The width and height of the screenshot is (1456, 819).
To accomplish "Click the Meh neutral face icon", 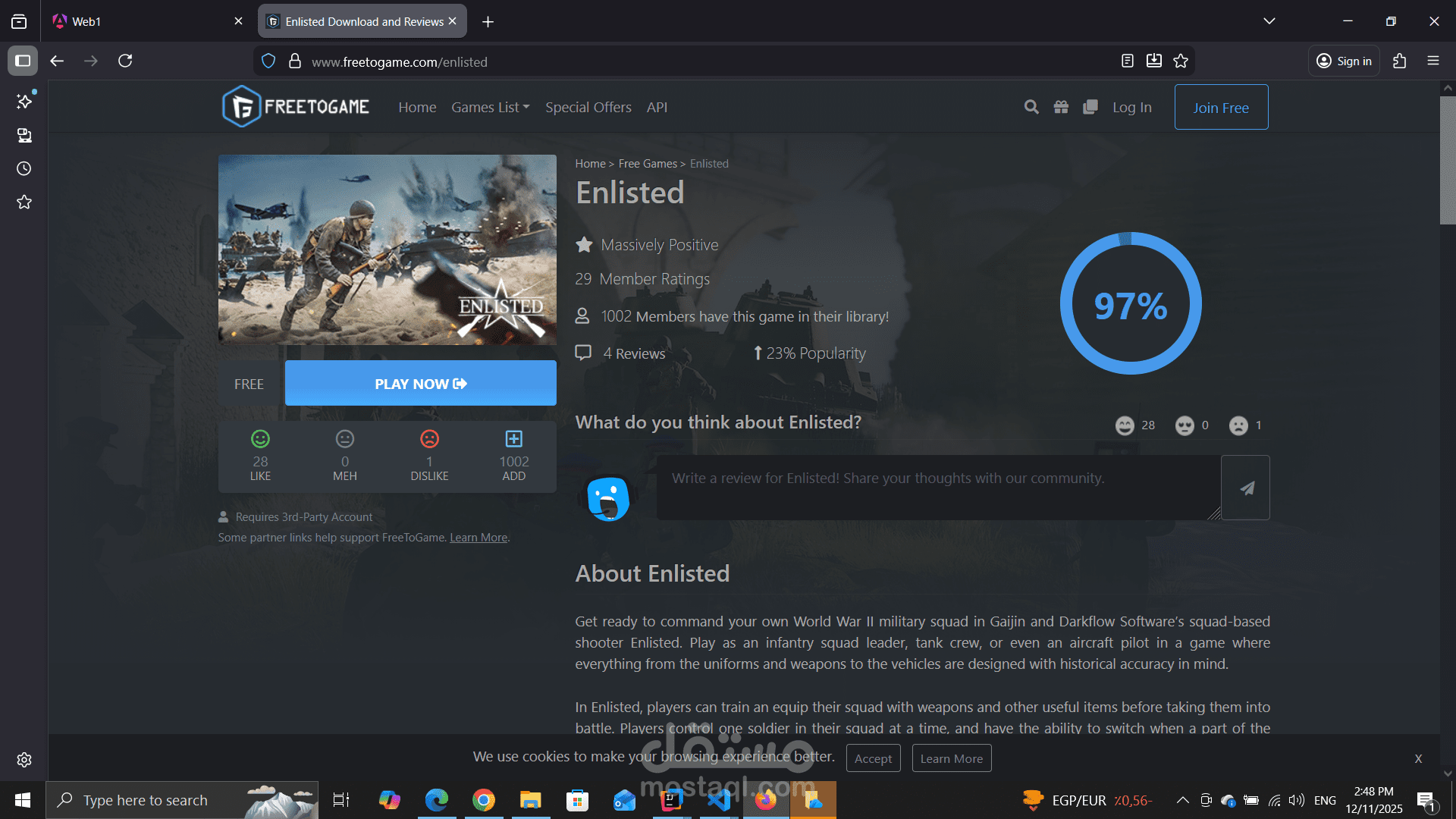I will (345, 439).
